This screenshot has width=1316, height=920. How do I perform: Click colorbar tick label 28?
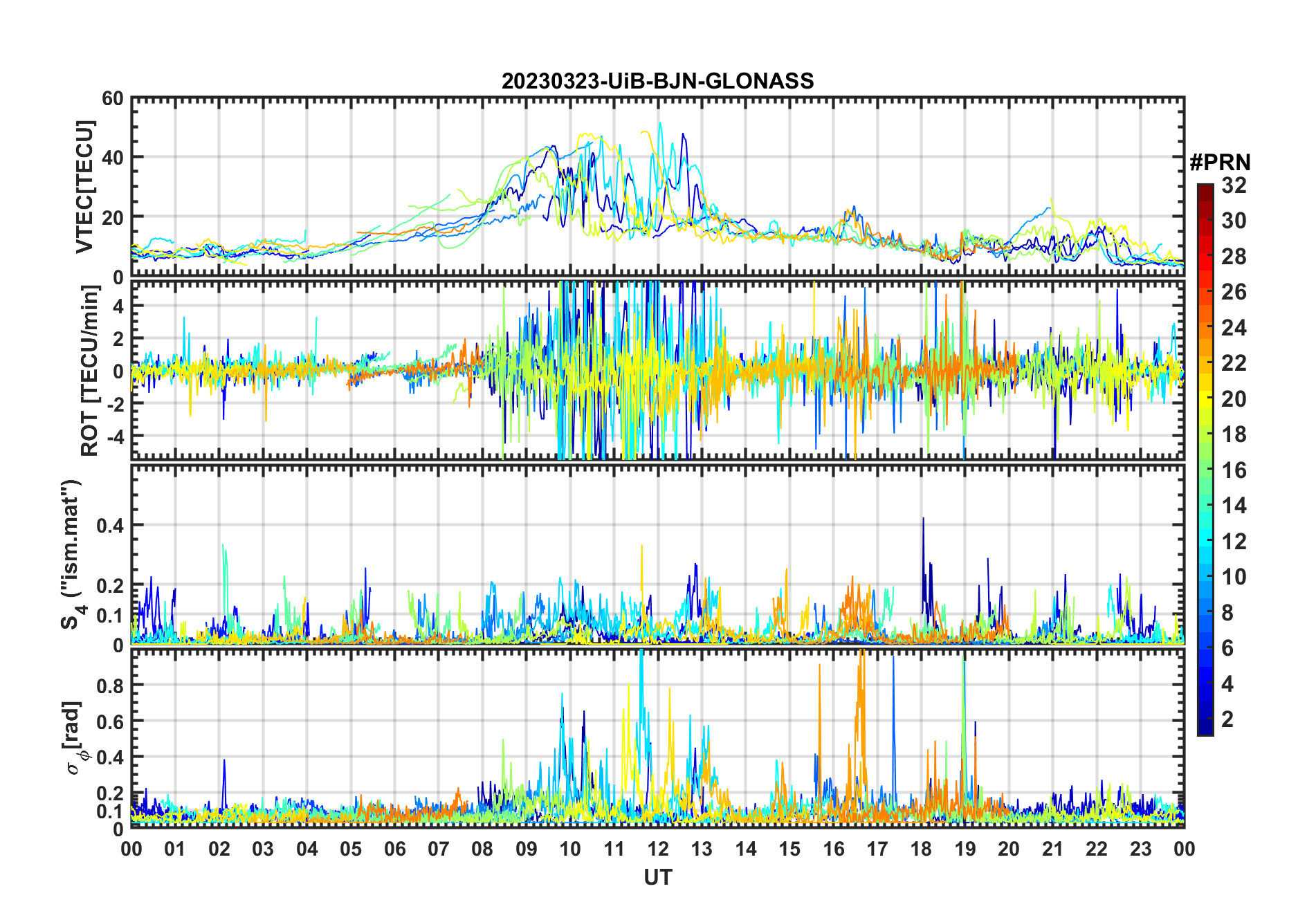(x=1234, y=257)
